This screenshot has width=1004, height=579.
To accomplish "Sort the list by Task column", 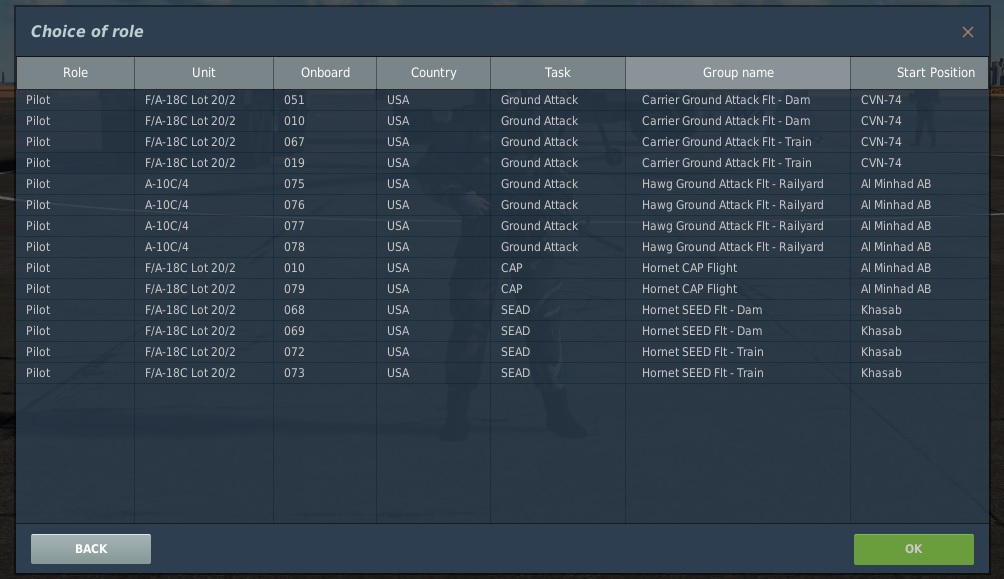I will coord(557,72).
